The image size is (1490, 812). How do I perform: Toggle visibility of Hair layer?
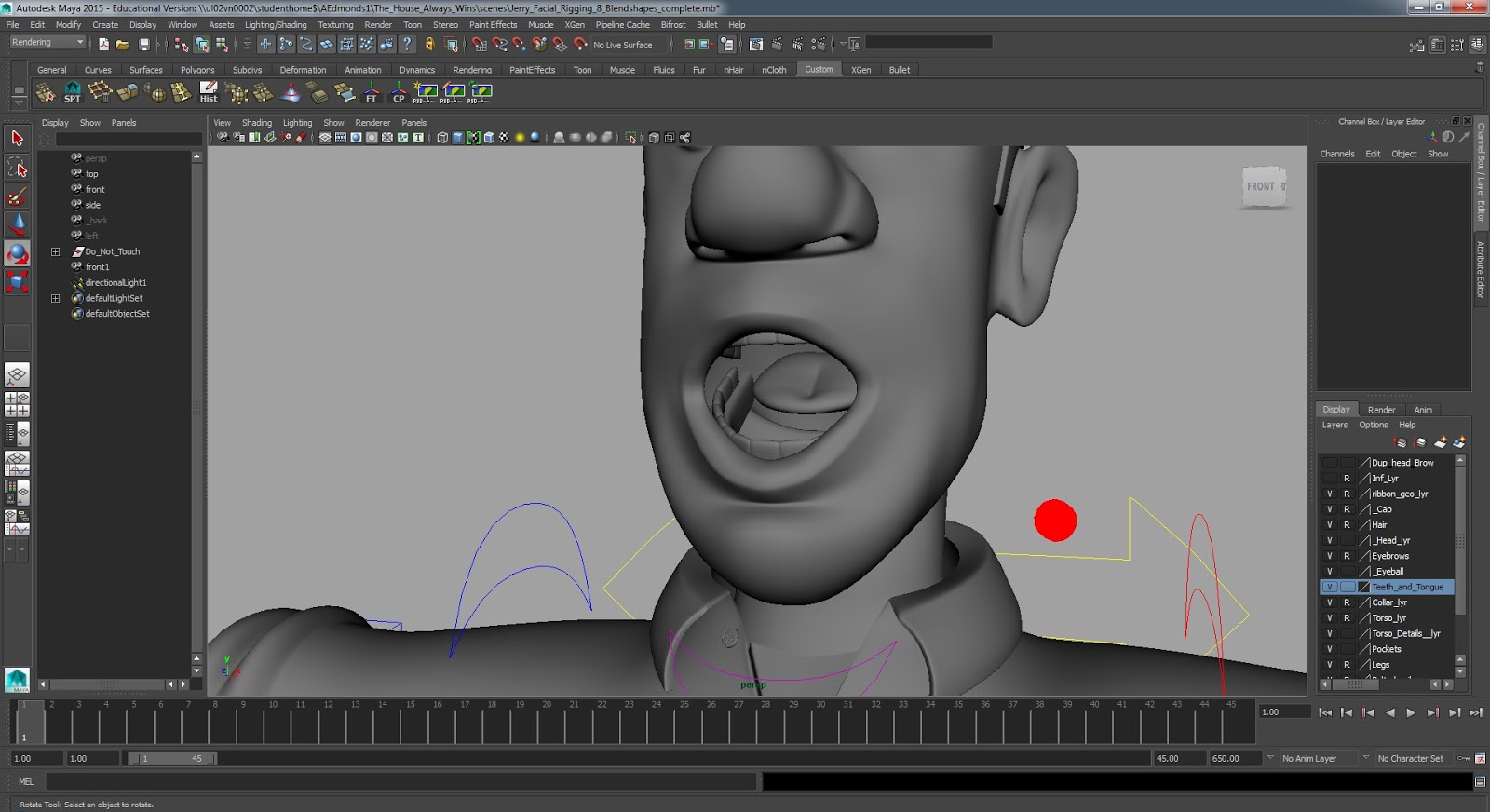pos(1330,525)
